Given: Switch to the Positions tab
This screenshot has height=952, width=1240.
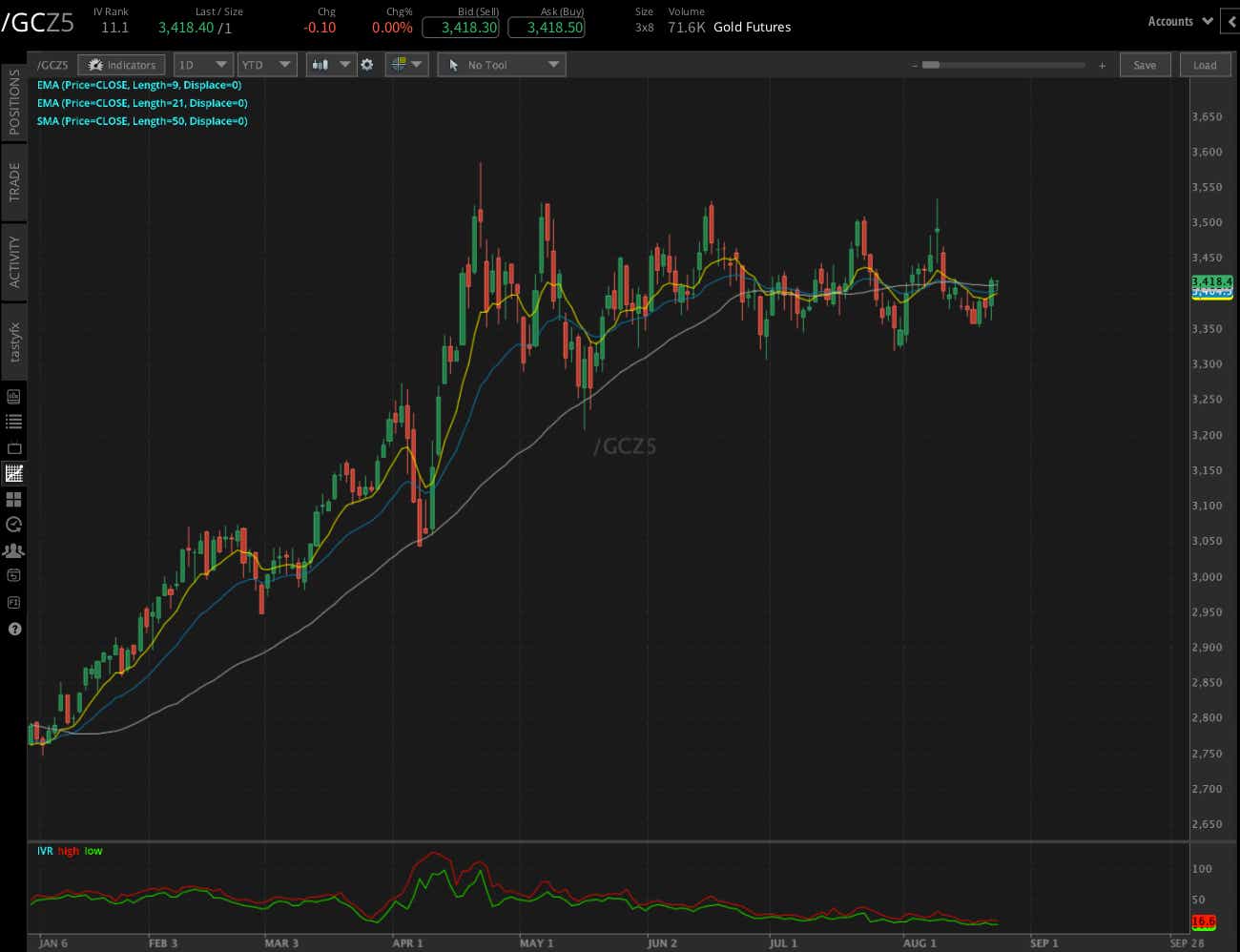Looking at the screenshot, I should 14,102.
